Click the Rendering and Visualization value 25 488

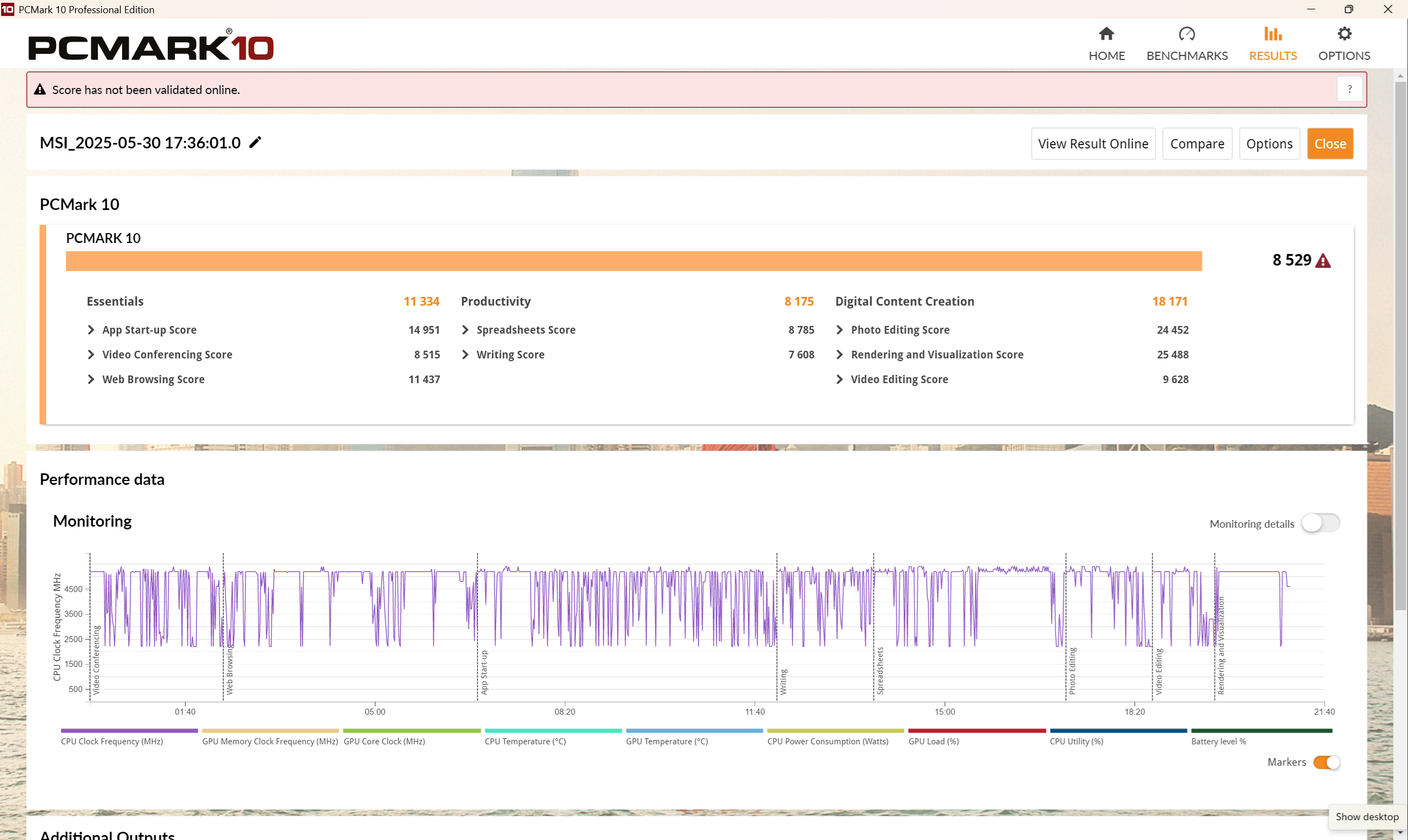click(1173, 355)
